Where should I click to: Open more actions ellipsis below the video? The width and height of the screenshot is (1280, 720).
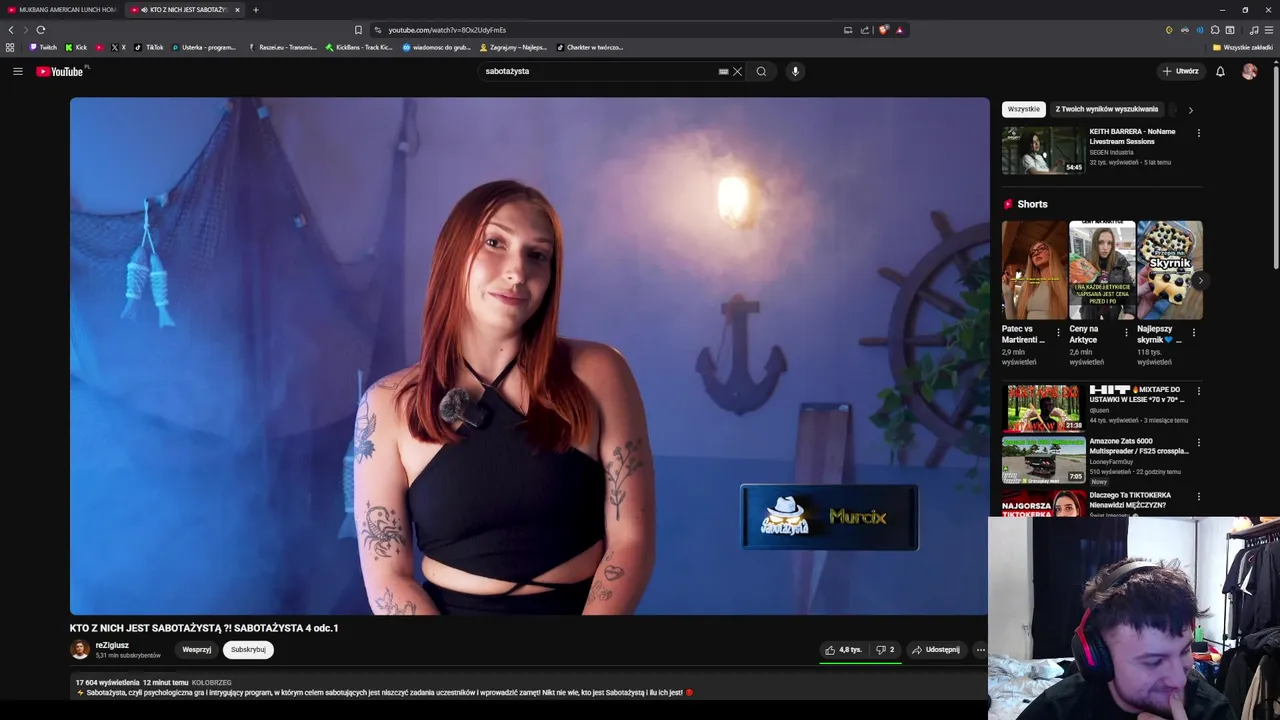[980, 650]
